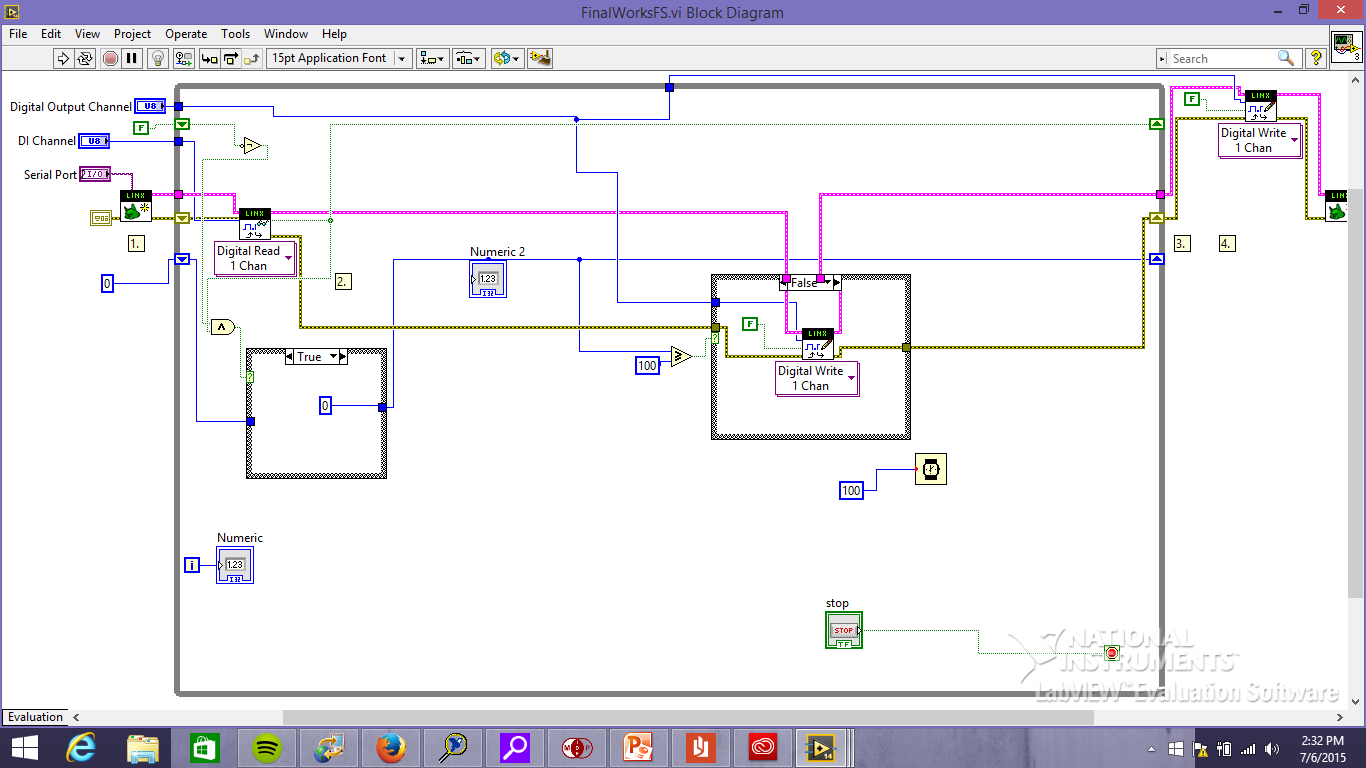This screenshot has width=1366, height=768.
Task: Toggle the F constant at top right
Action: point(1192,98)
